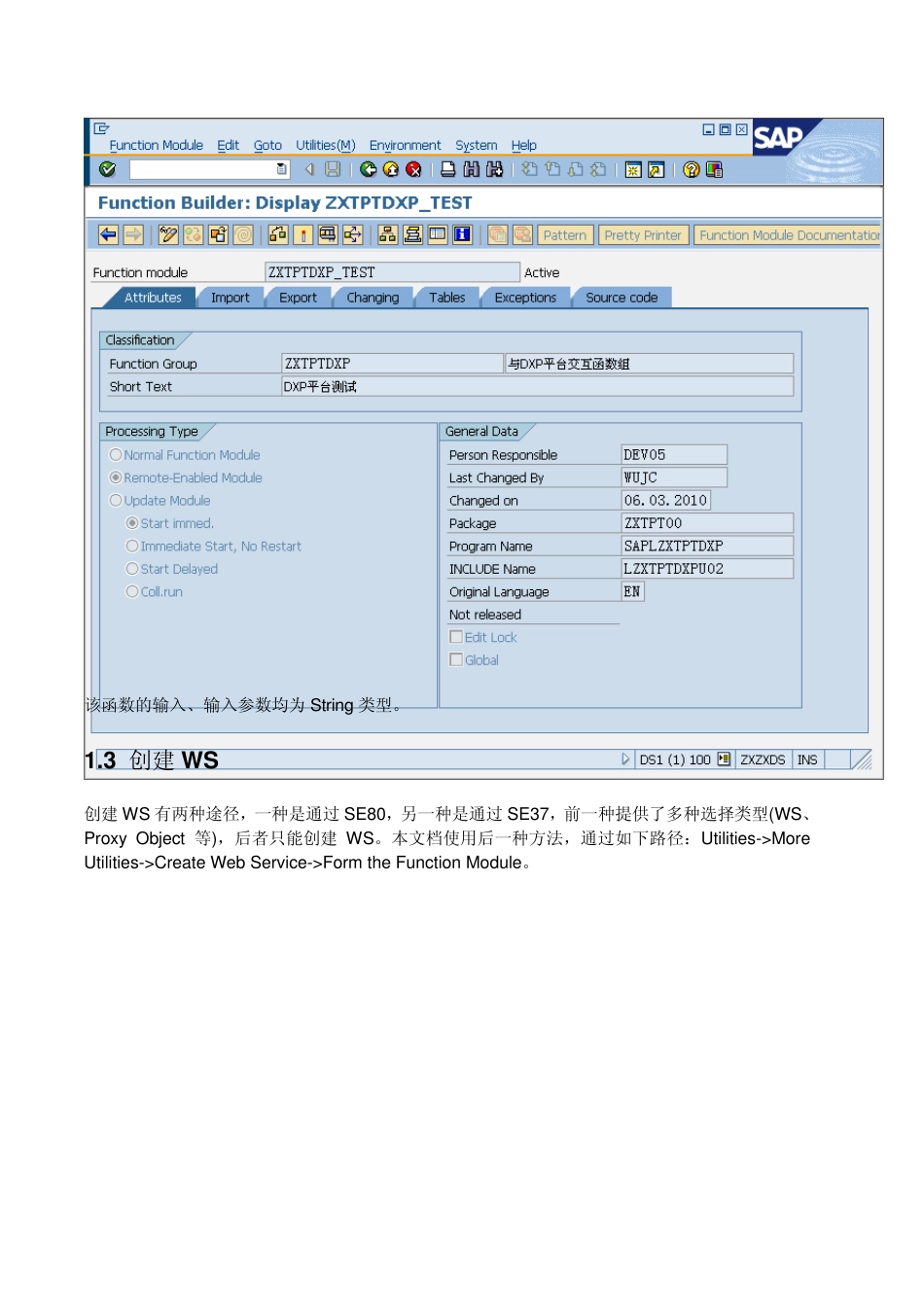Click the yellow Exit icon
924x1307 pixels.
[391, 169]
